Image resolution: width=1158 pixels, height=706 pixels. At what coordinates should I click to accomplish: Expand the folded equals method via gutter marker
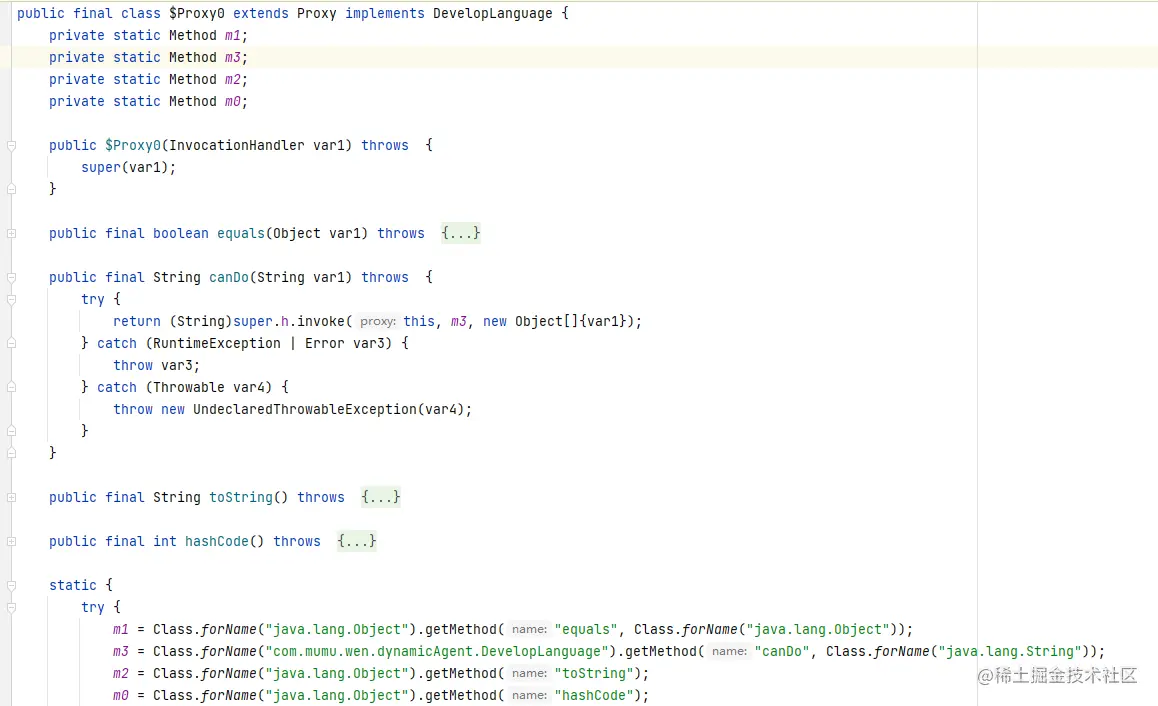11,233
